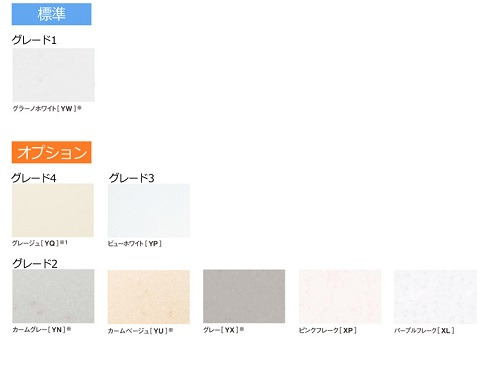Click the パープルフレーク[XL] label text
480x389 pixels.
pos(424,331)
